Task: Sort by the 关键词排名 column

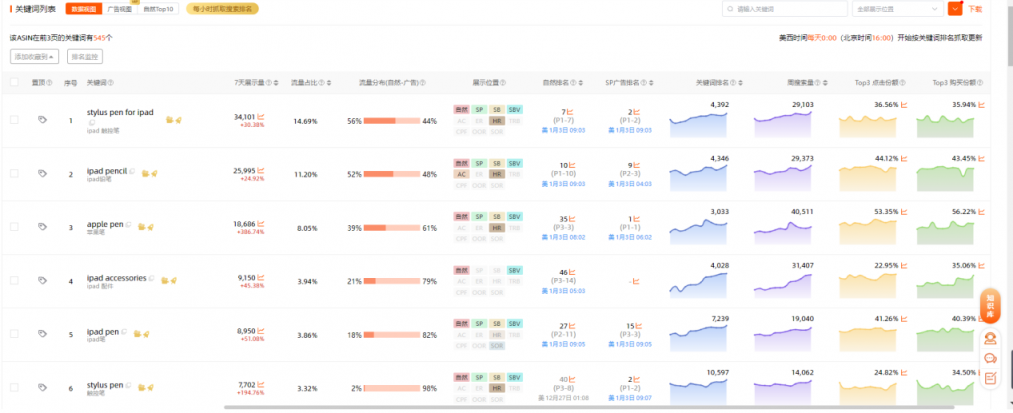Action: point(741,83)
